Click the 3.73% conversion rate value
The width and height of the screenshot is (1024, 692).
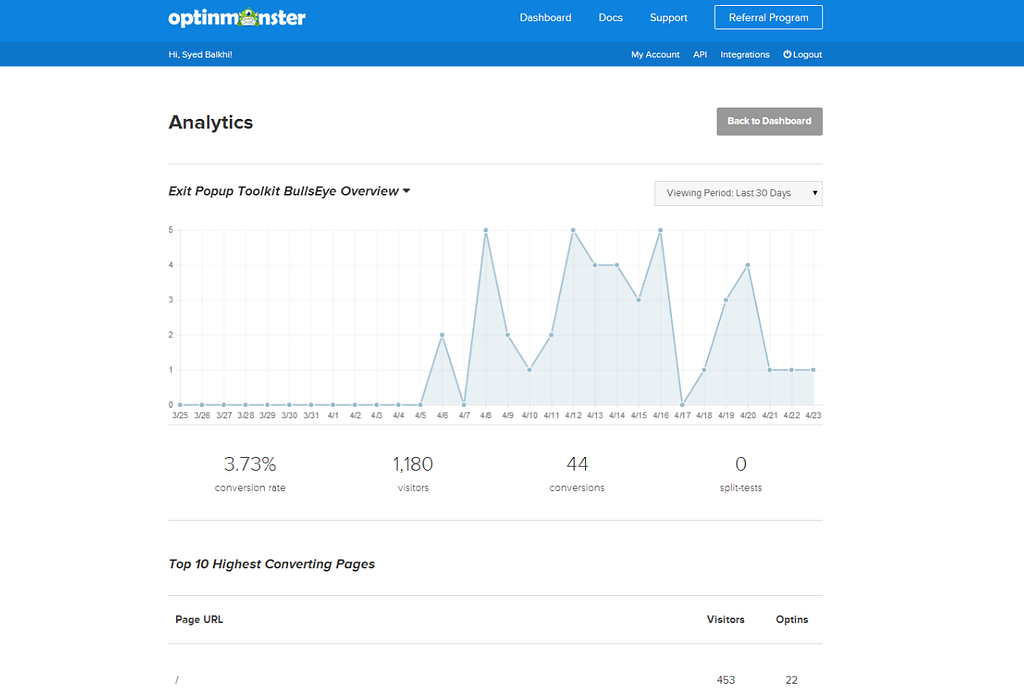click(x=250, y=464)
